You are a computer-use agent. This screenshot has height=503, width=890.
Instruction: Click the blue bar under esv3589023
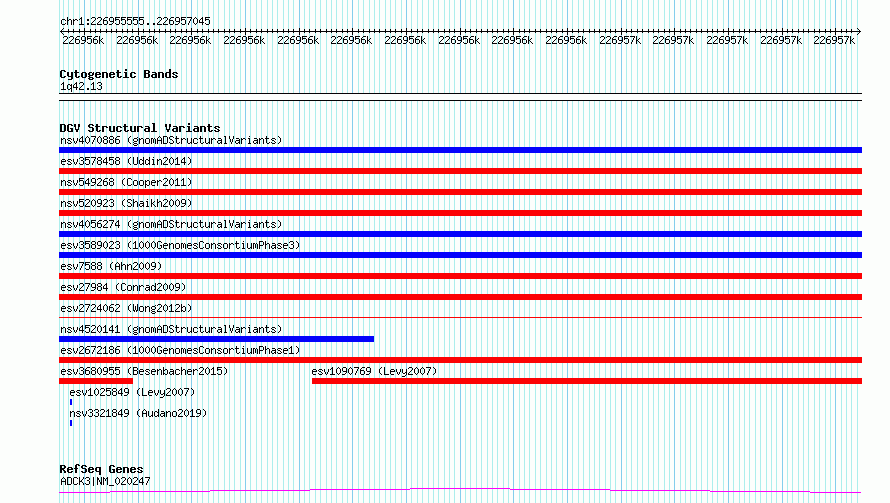(460, 255)
